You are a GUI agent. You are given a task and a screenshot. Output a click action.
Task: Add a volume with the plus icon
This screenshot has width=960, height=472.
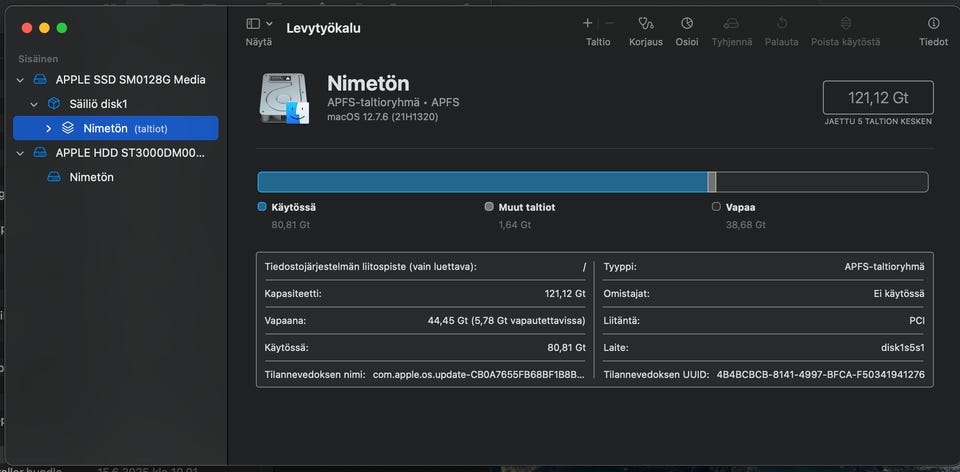coord(587,23)
